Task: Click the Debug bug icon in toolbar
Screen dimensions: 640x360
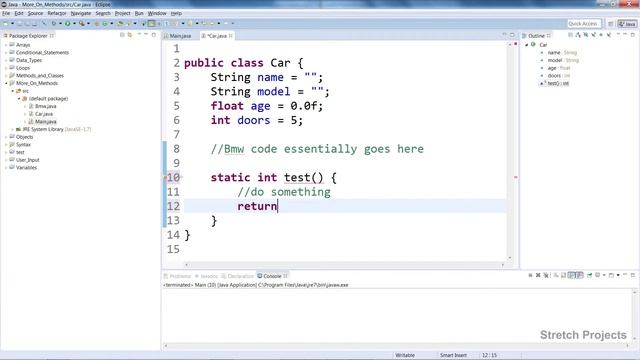Action: pos(54,24)
